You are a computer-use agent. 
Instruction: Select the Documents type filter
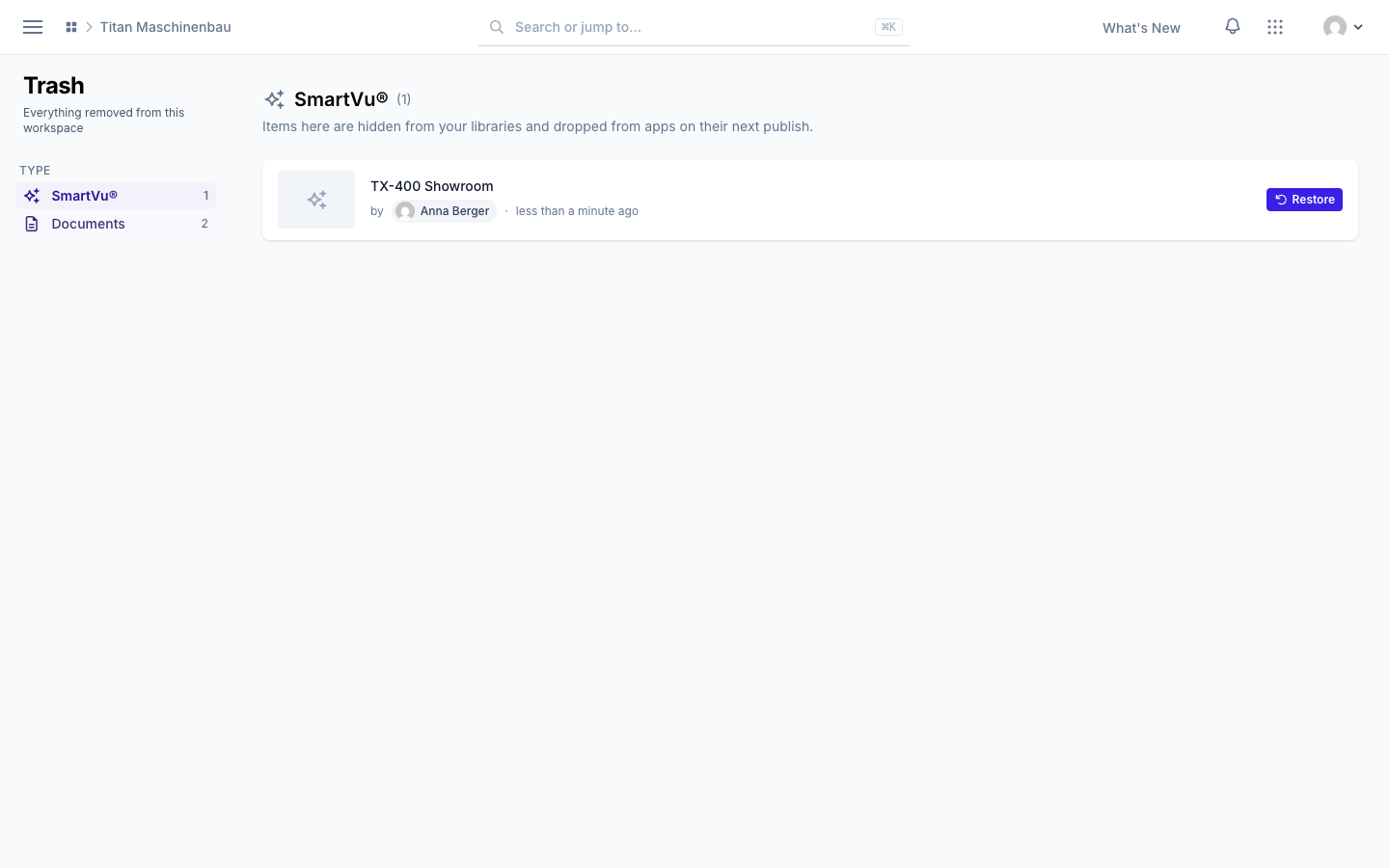coord(116,224)
